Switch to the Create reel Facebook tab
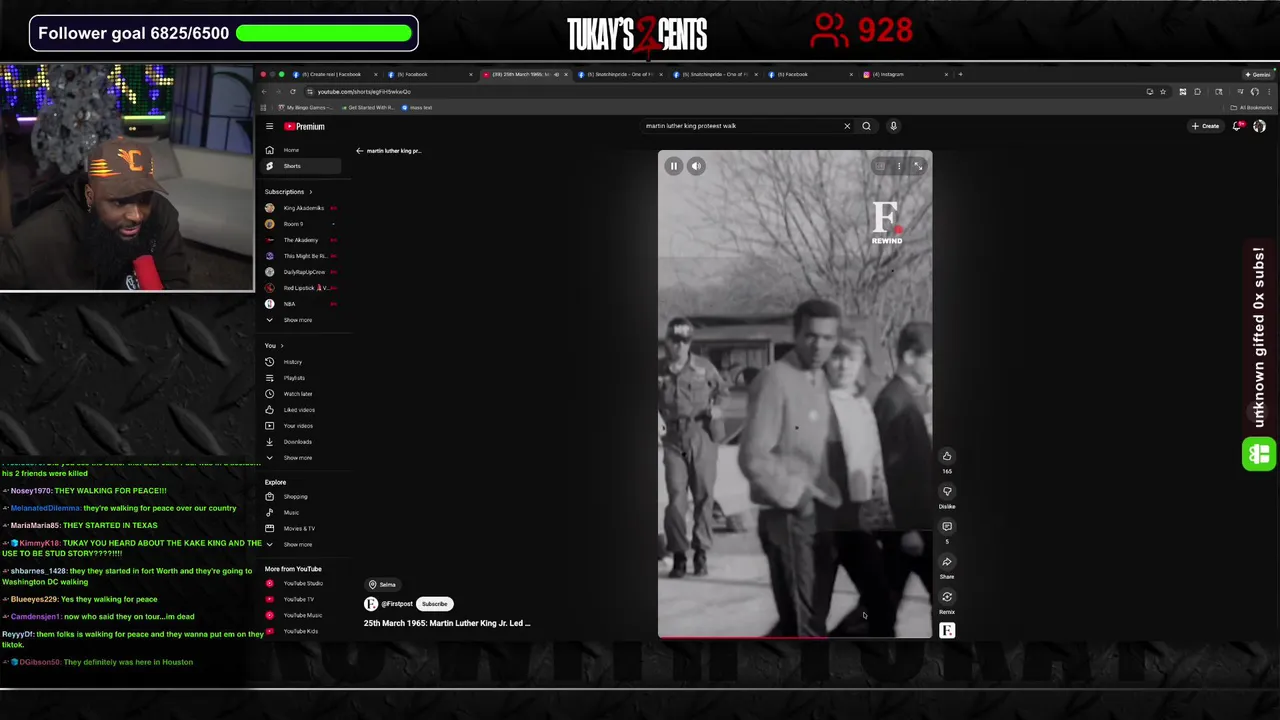This screenshot has width=1280, height=720. tap(334, 74)
